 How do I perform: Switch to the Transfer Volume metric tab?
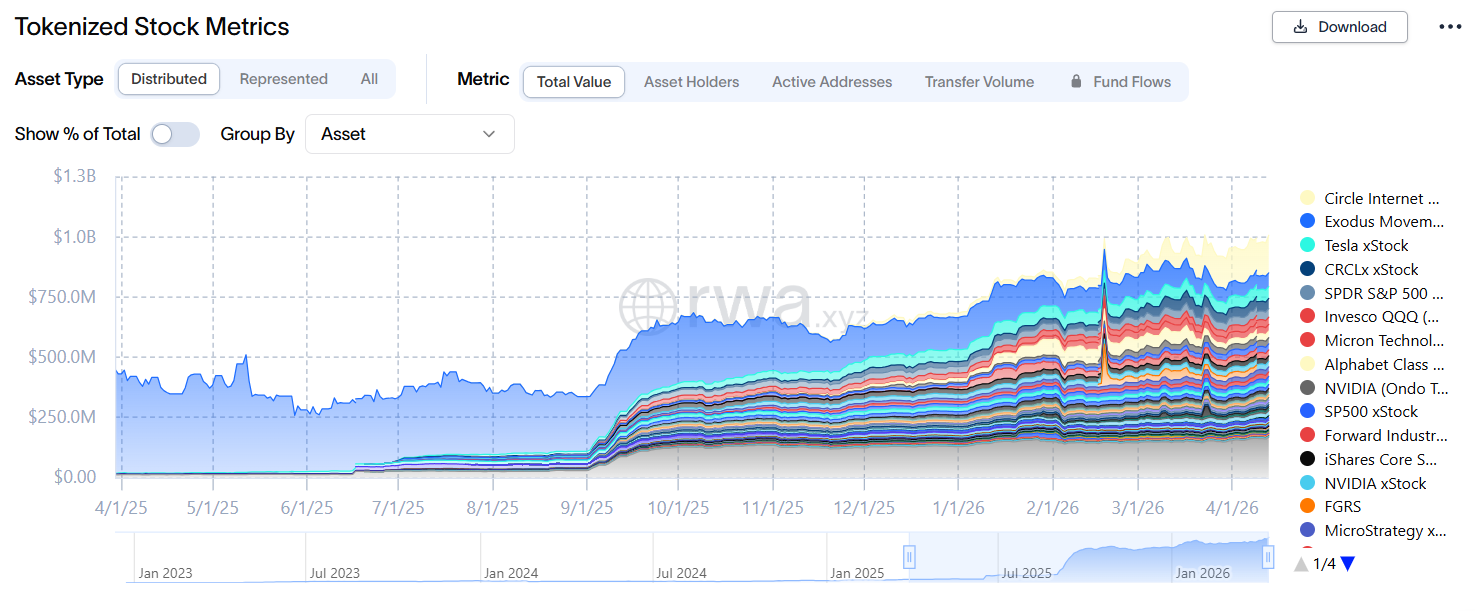[979, 82]
